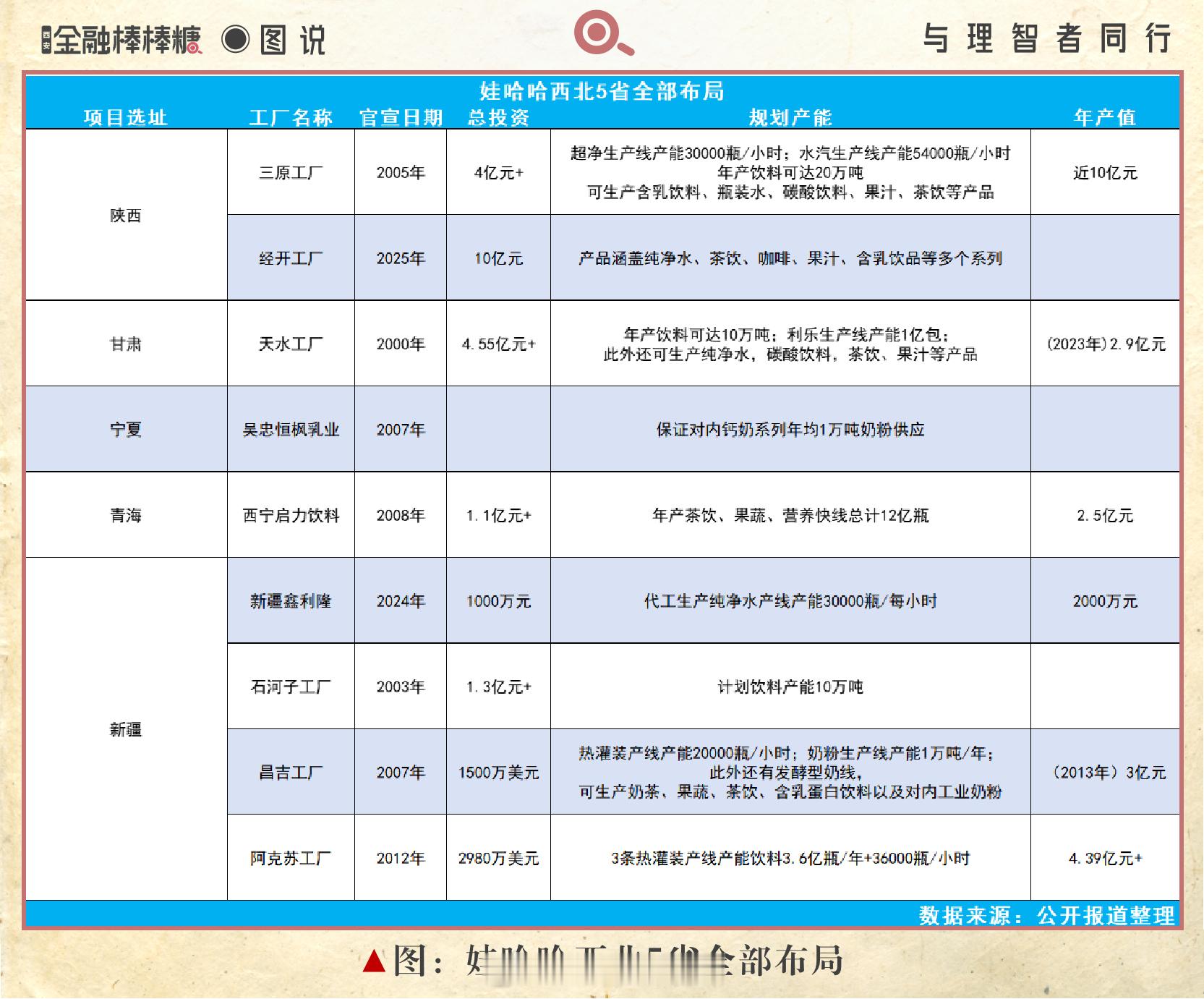This screenshot has width=1204, height=999.
Task: Click the 4.55亿元+ investment value
Action: [x=498, y=344]
